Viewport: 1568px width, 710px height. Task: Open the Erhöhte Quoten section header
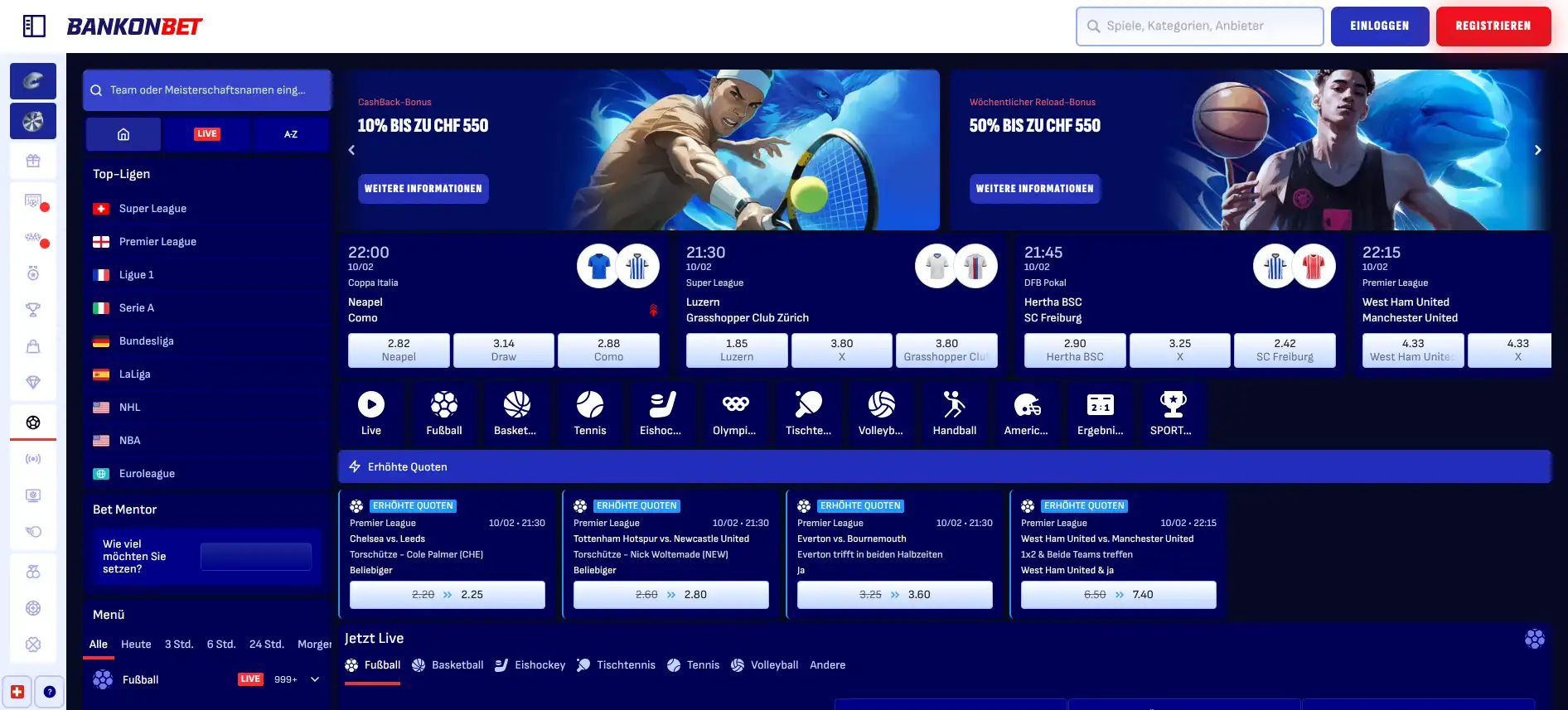coord(945,466)
